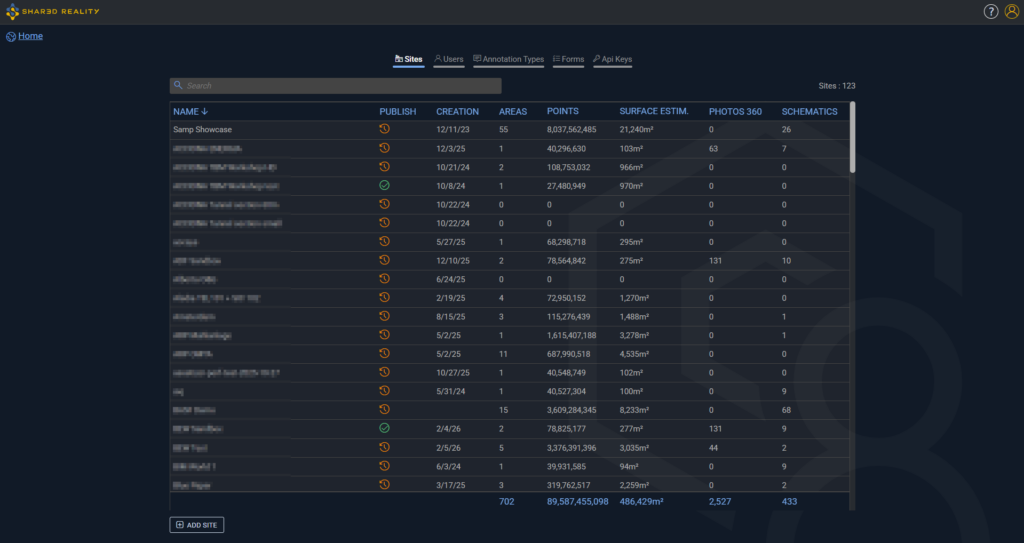Sort sites by Creation date header
The height and width of the screenshot is (543, 1024).
pos(457,111)
